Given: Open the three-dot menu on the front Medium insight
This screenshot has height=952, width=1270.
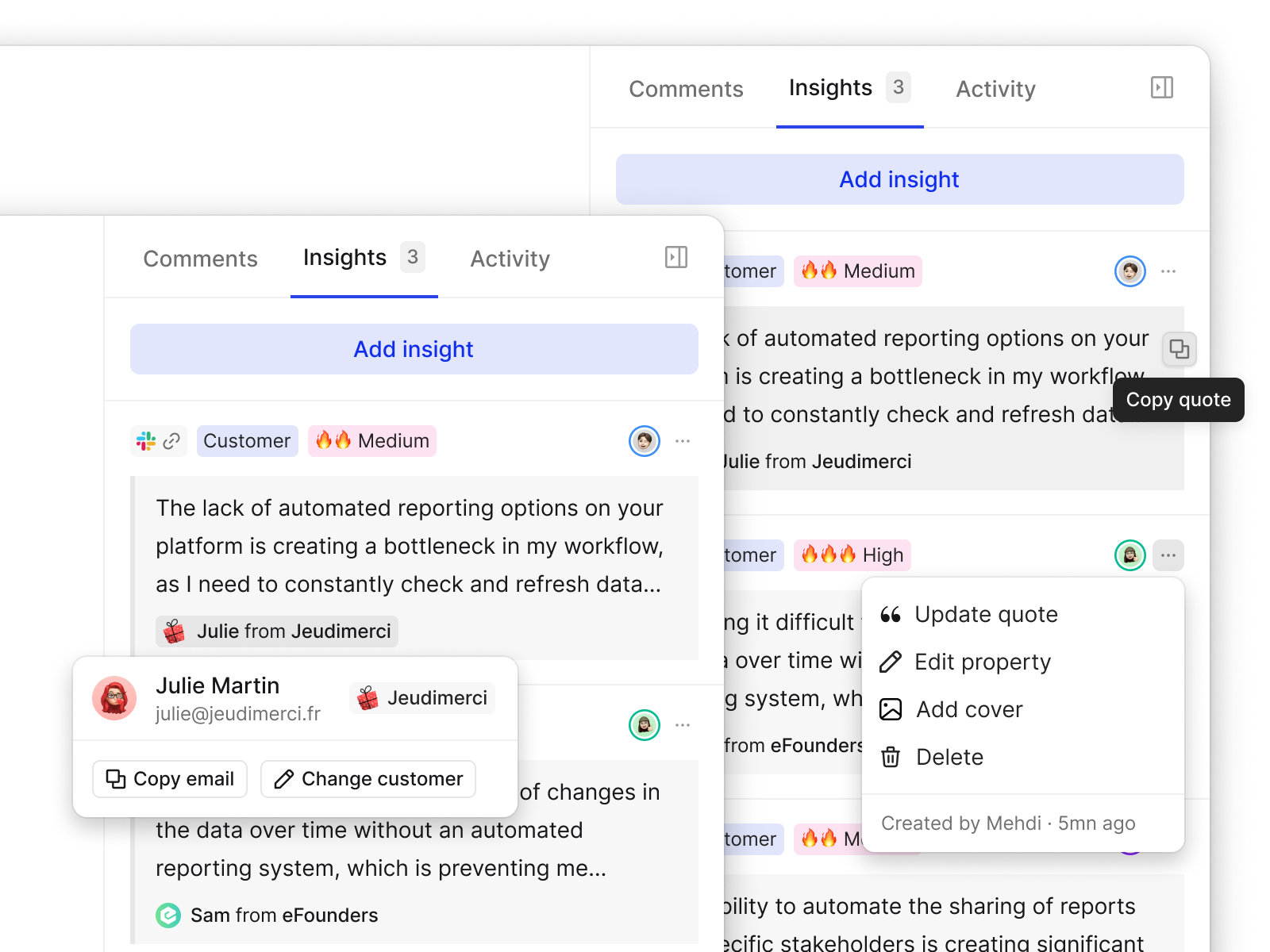Looking at the screenshot, I should pyautogui.click(x=683, y=441).
